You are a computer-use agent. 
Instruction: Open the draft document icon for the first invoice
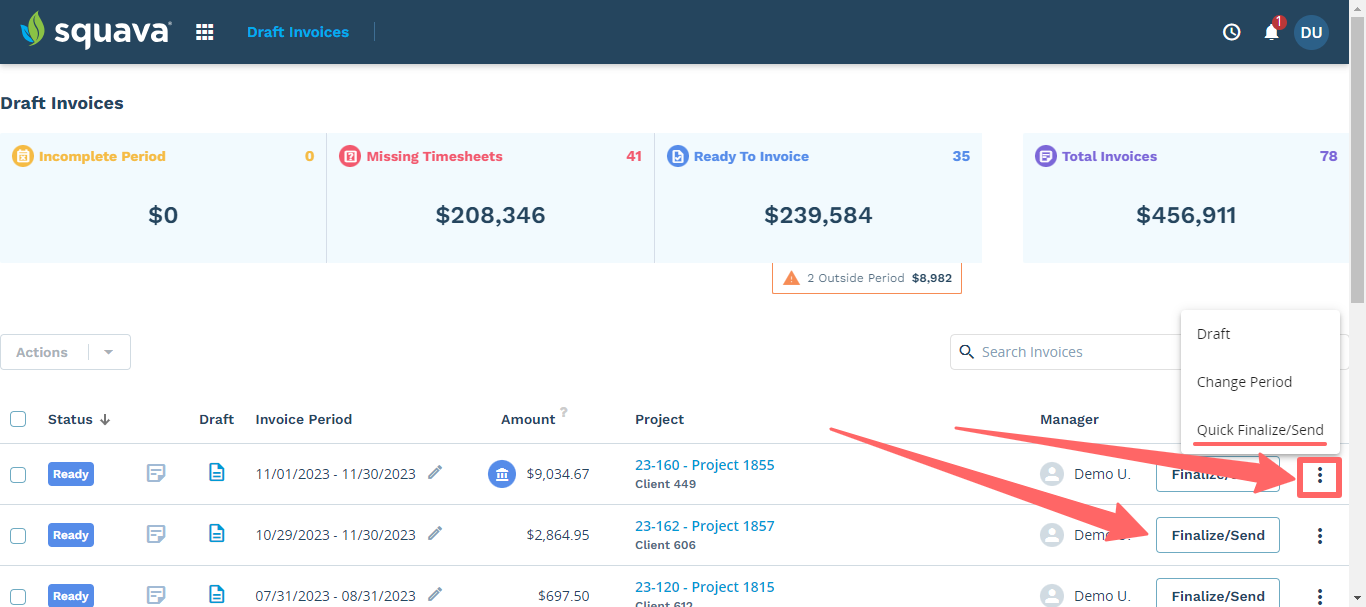tap(217, 472)
